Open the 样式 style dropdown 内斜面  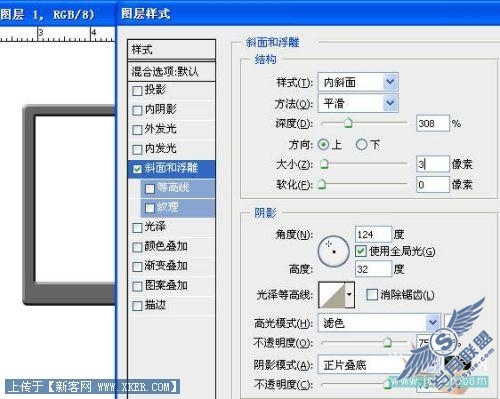point(358,82)
